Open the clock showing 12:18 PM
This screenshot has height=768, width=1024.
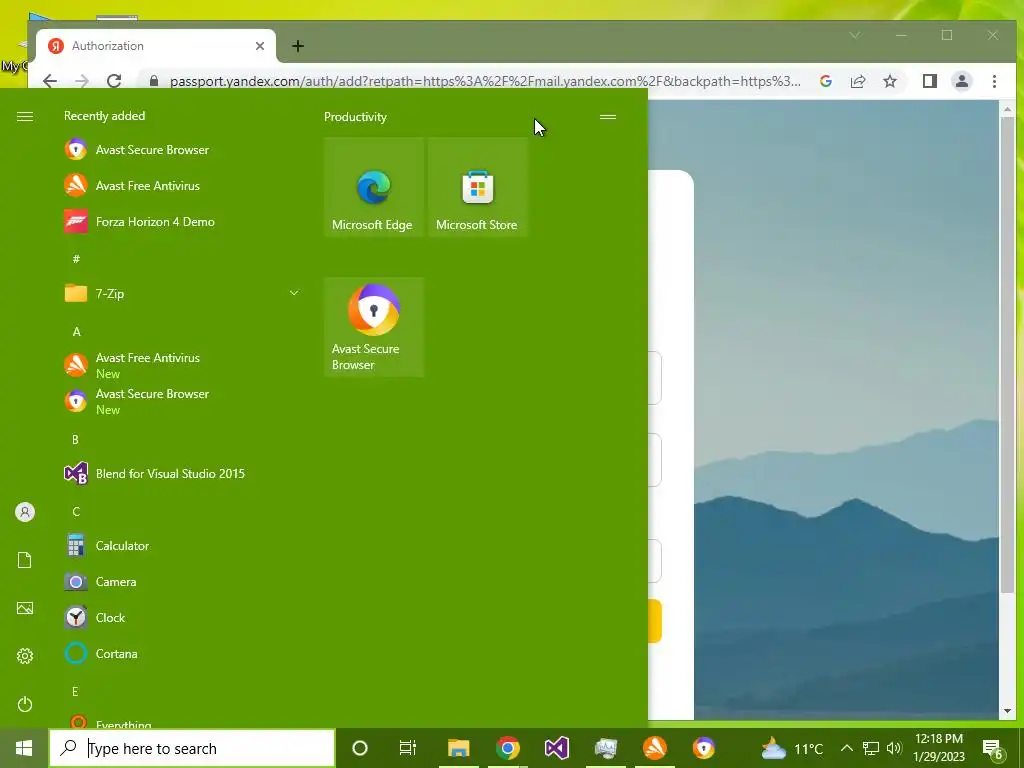[939, 748]
